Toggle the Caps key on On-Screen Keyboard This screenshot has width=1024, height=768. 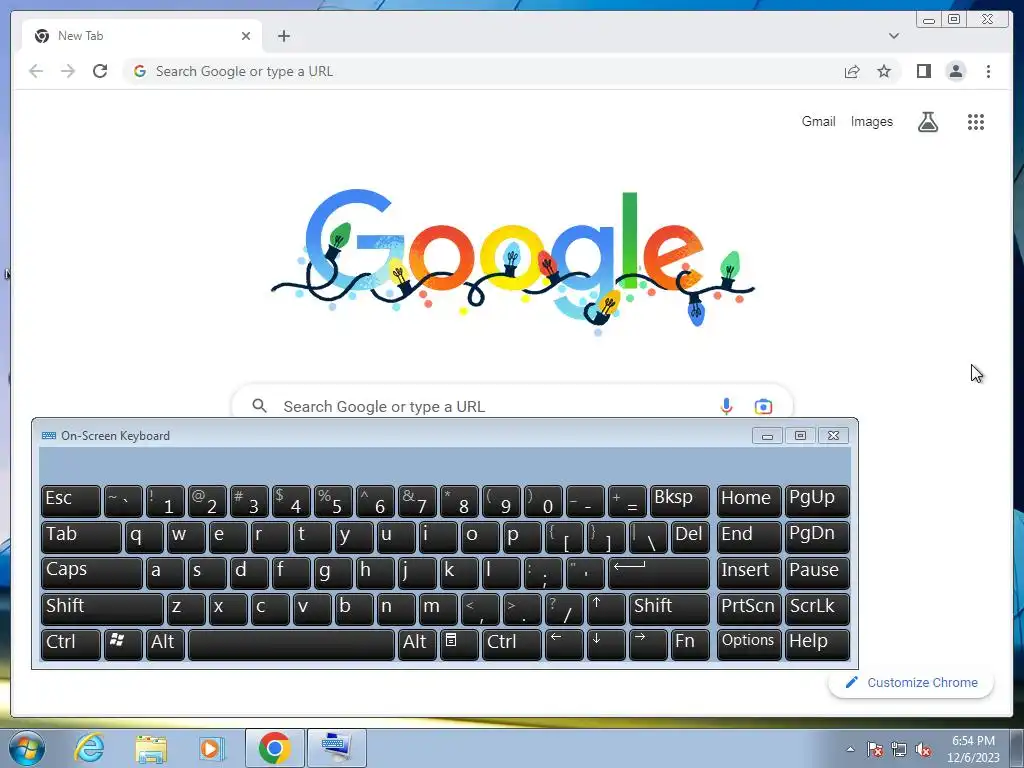tap(91, 573)
